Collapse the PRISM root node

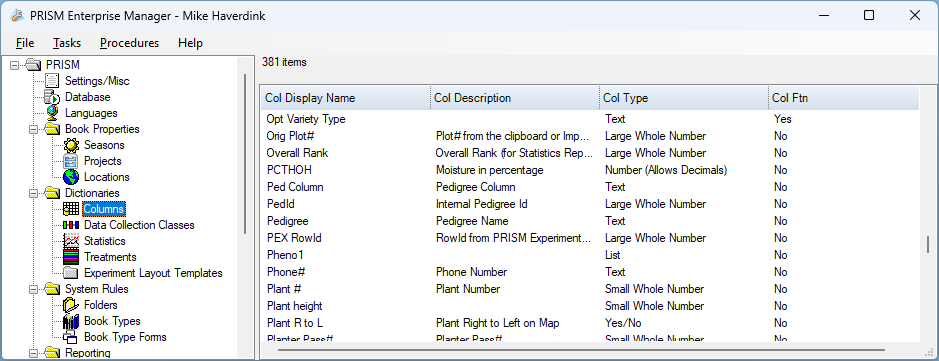[x=14, y=65]
